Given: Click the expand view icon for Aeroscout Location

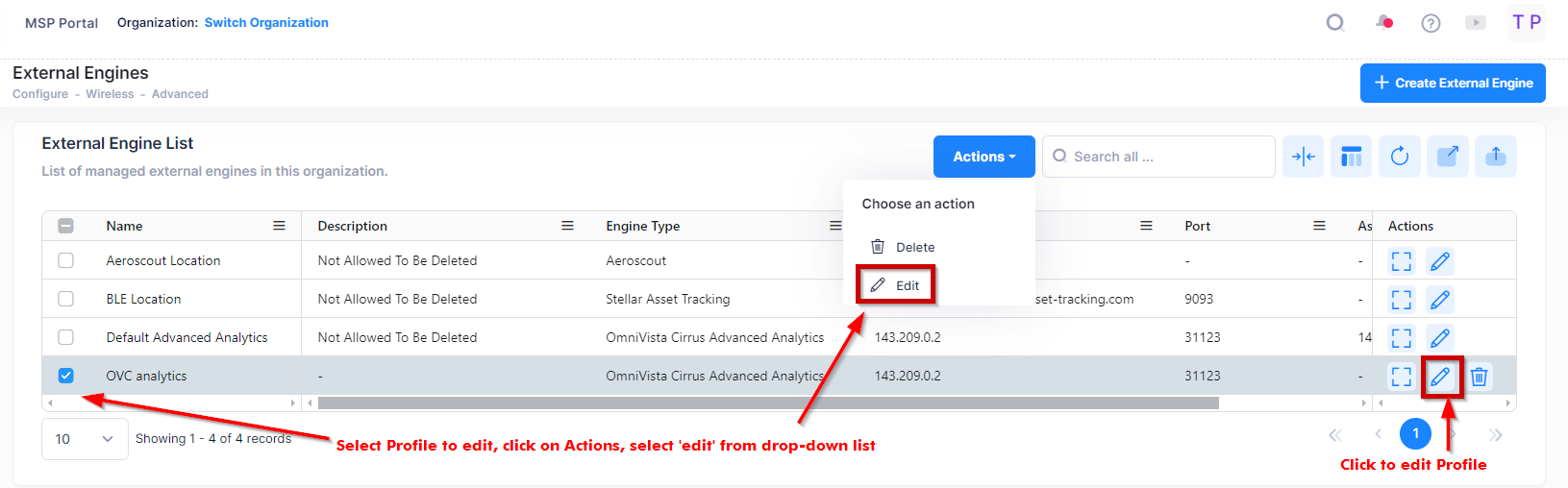Looking at the screenshot, I should click(1402, 261).
